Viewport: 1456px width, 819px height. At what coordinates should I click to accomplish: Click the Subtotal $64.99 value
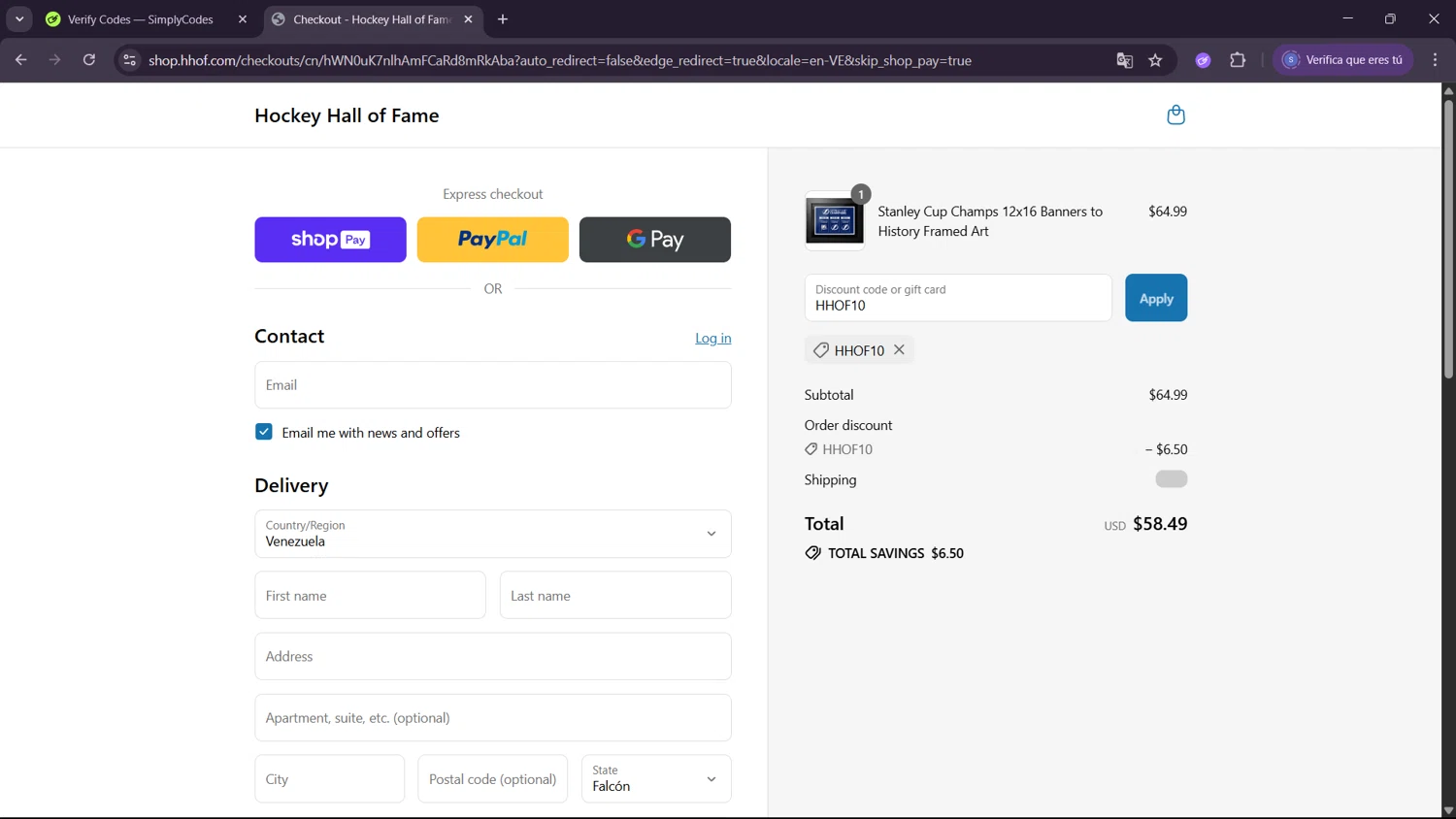pos(1168,395)
